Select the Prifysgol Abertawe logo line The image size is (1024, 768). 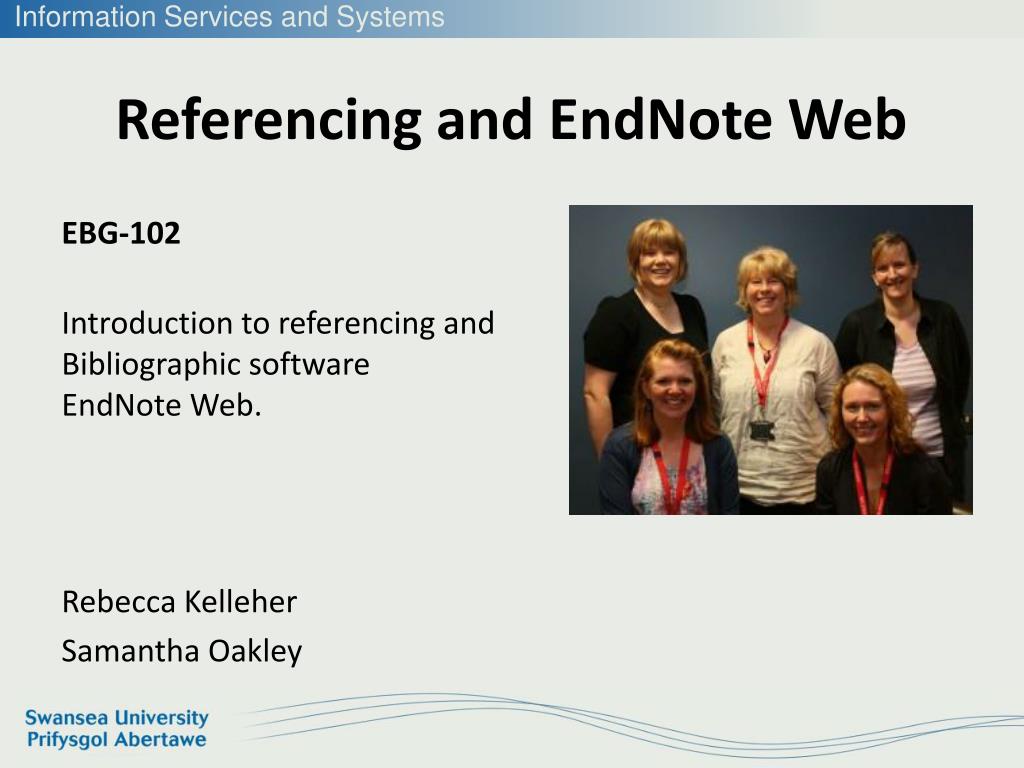tap(116, 740)
